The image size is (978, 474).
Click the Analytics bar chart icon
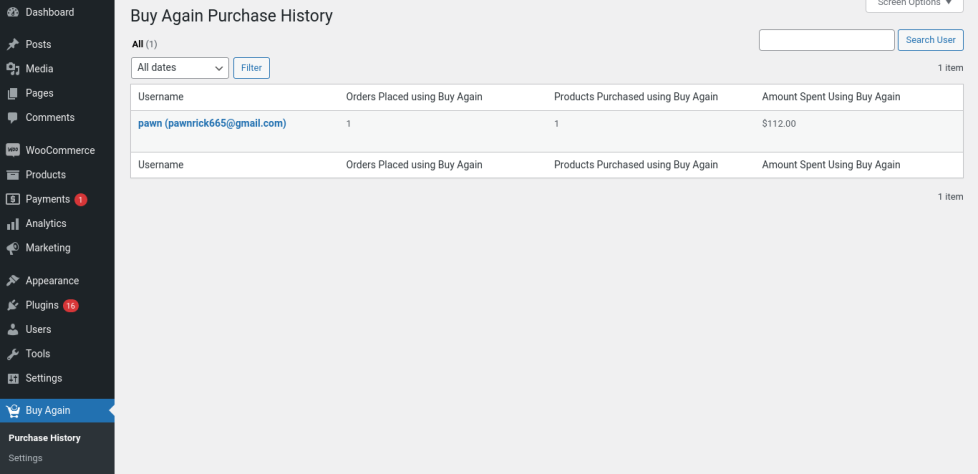click(13, 224)
